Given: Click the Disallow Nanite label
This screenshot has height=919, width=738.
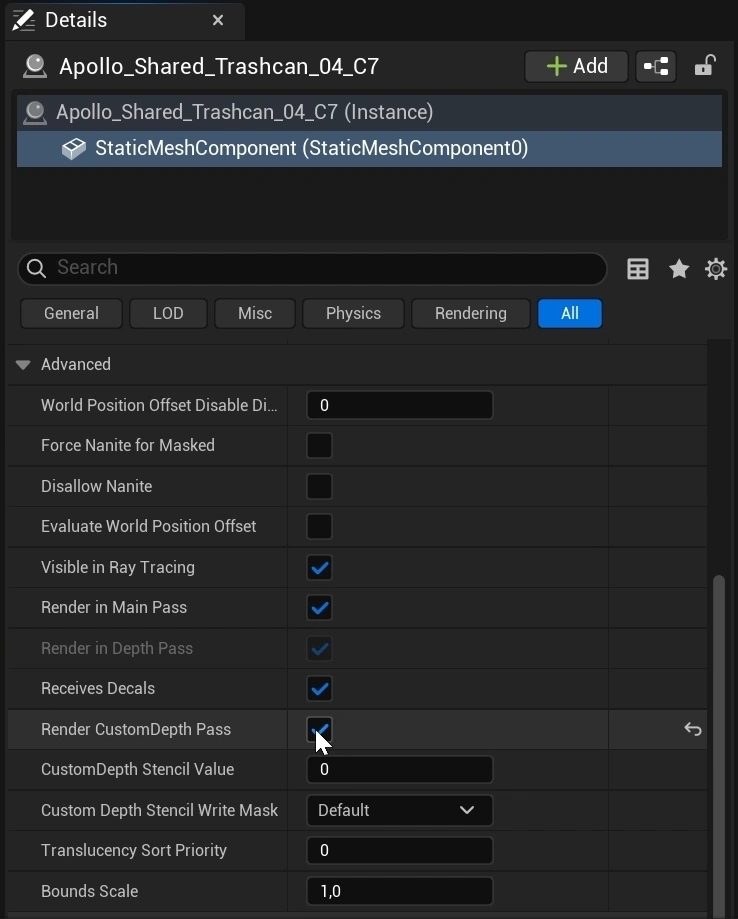Looking at the screenshot, I should pos(97,486).
